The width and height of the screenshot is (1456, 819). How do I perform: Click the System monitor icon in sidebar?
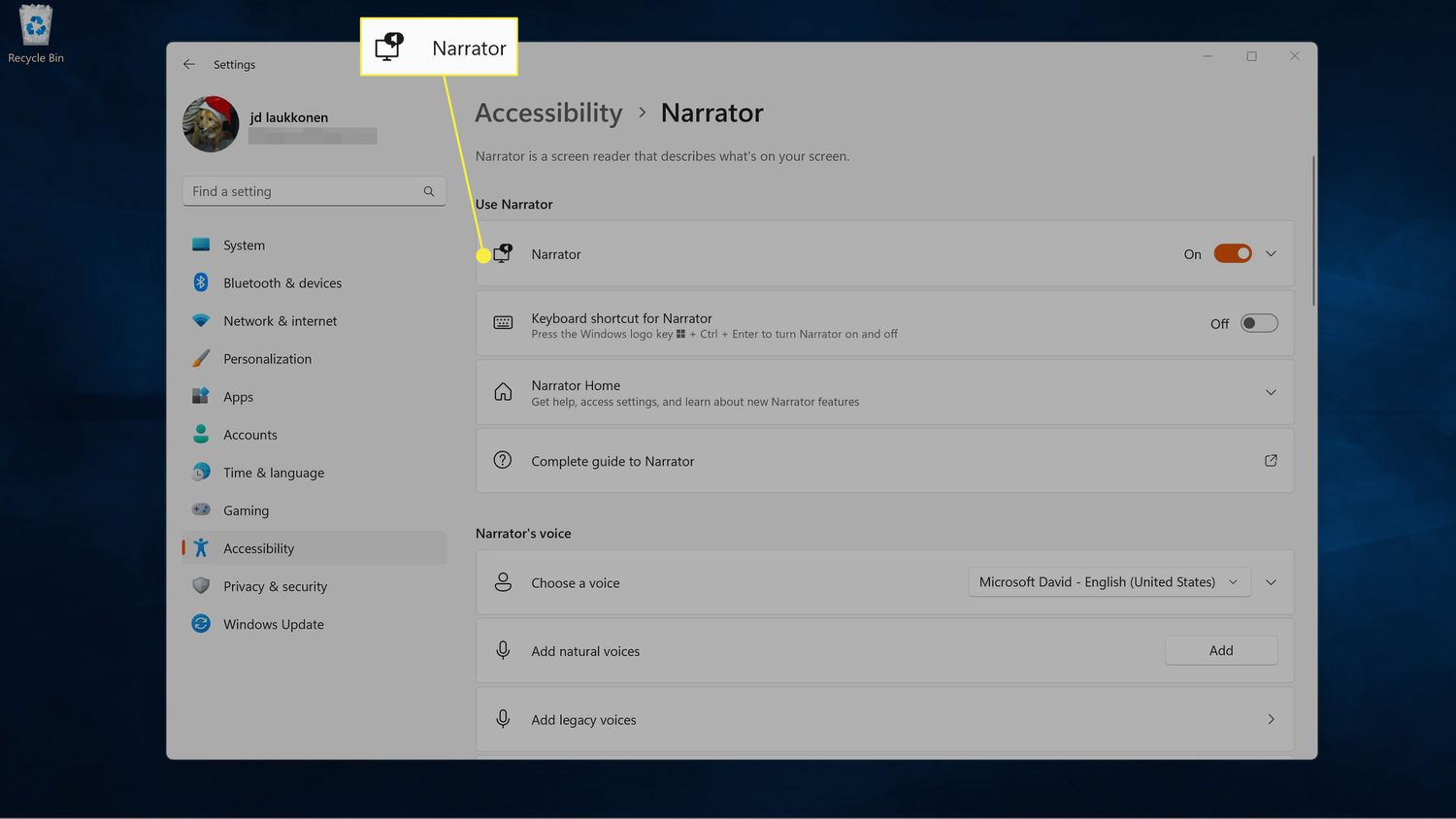(x=201, y=245)
